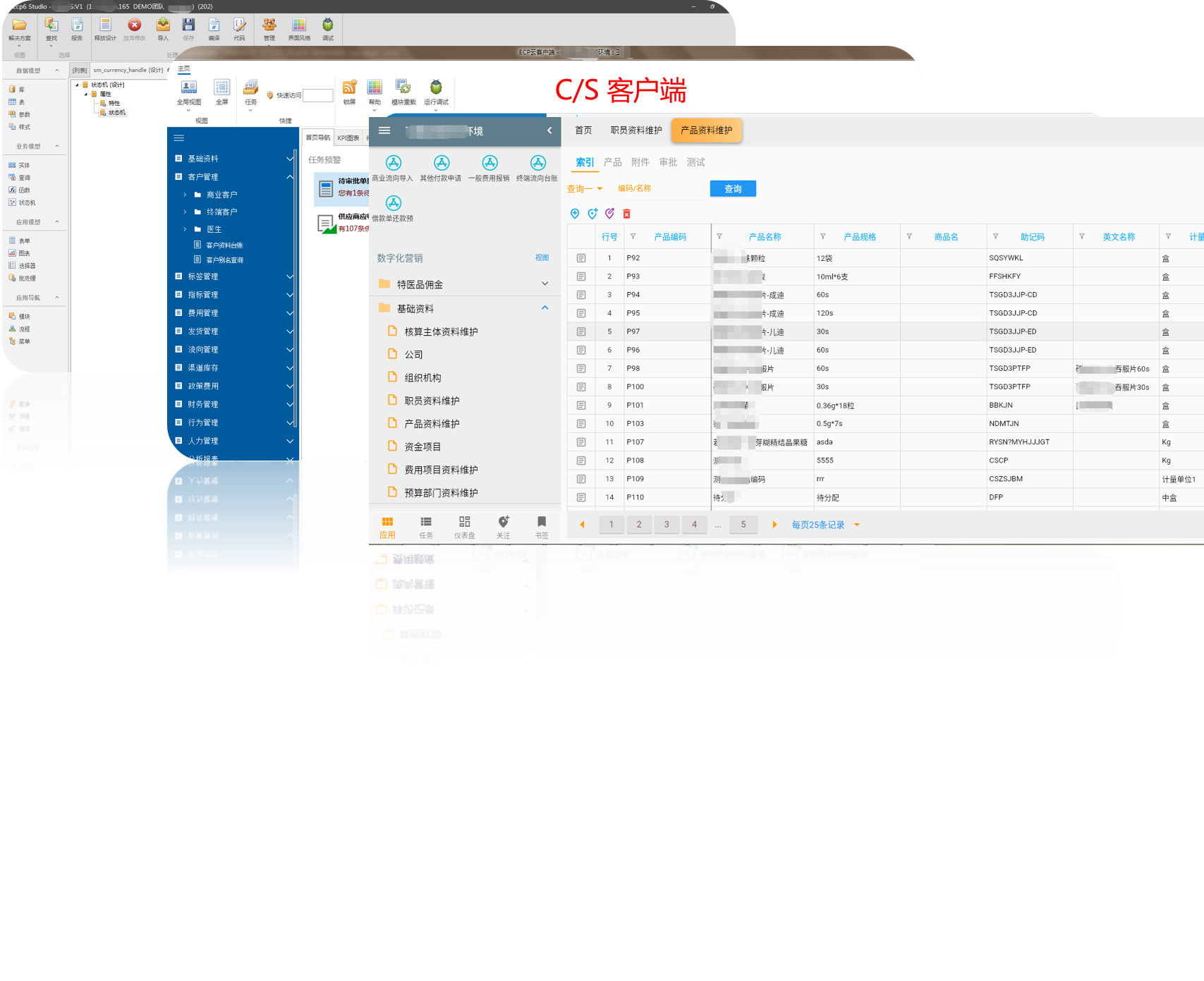The height and width of the screenshot is (981, 1204).
Task: Go to page 3 in pagination
Action: click(x=667, y=524)
